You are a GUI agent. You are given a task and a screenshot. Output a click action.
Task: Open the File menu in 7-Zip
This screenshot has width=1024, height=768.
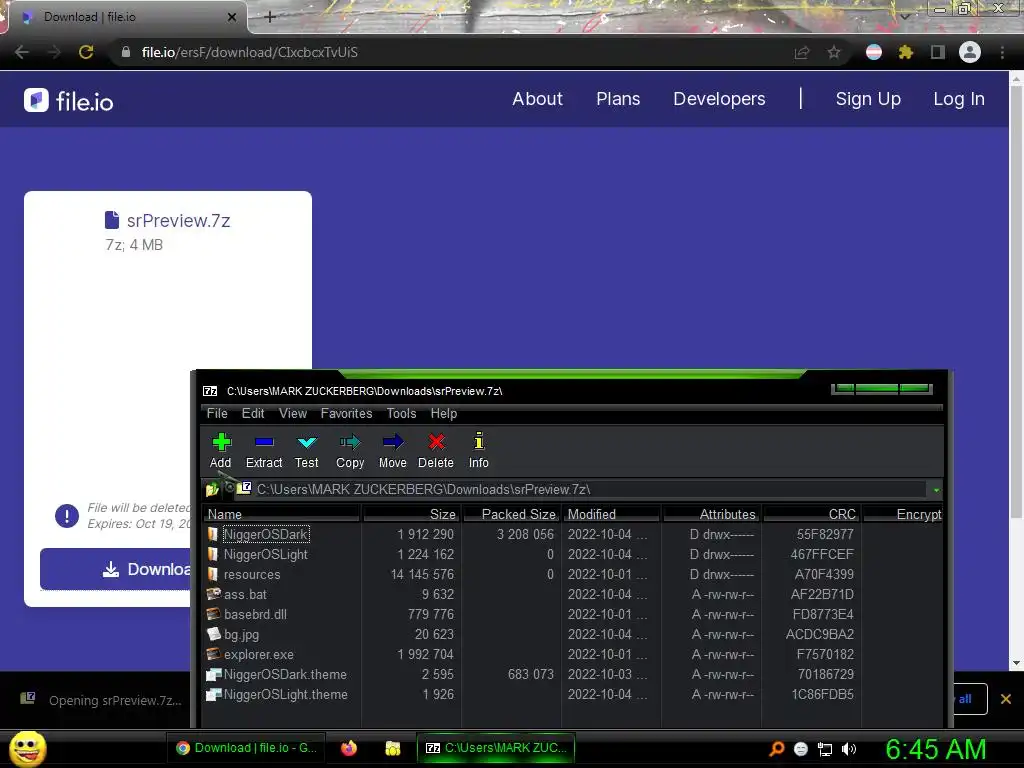(217, 413)
